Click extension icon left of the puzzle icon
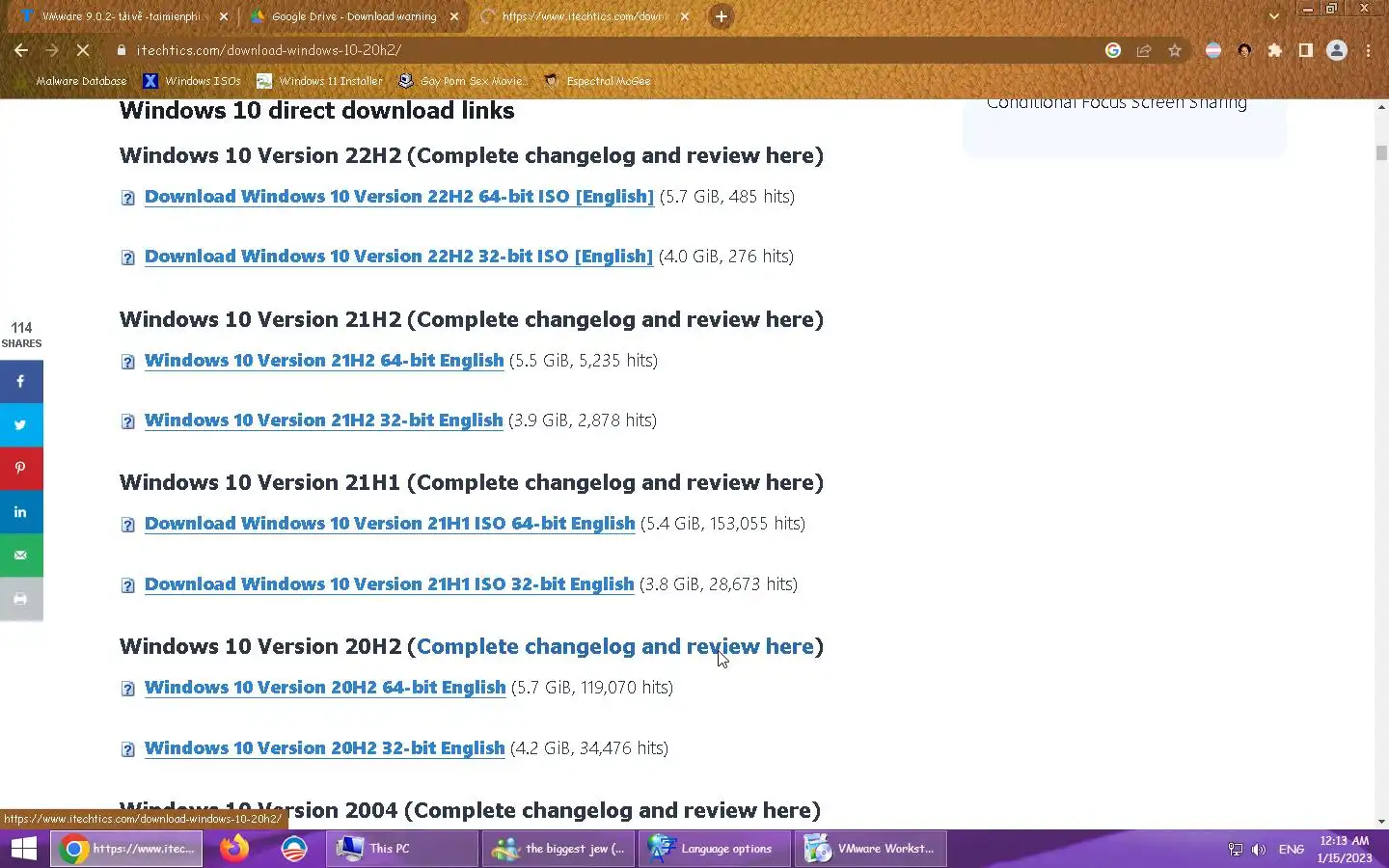The width and height of the screenshot is (1389, 868). (1244, 50)
